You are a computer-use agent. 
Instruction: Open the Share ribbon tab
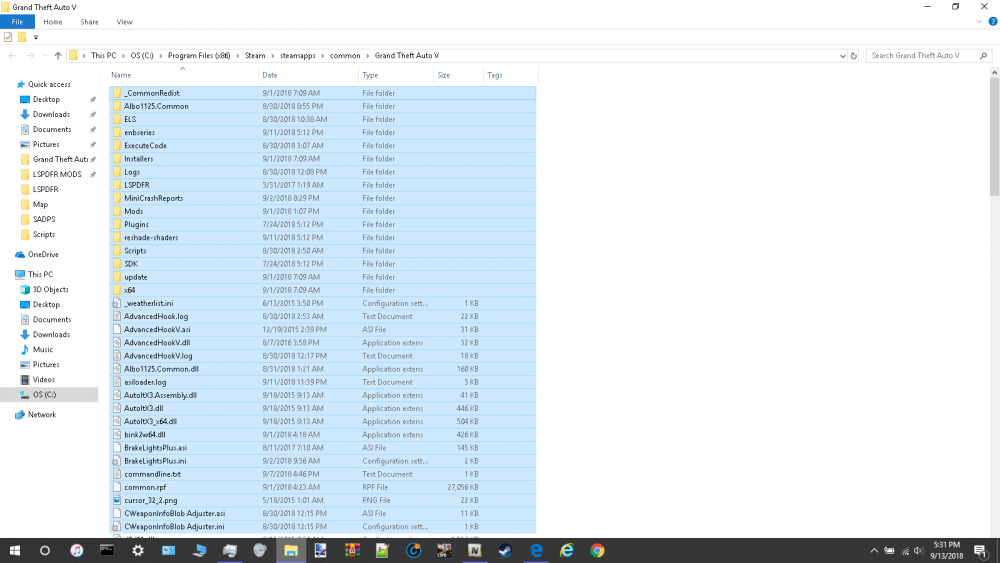89,22
